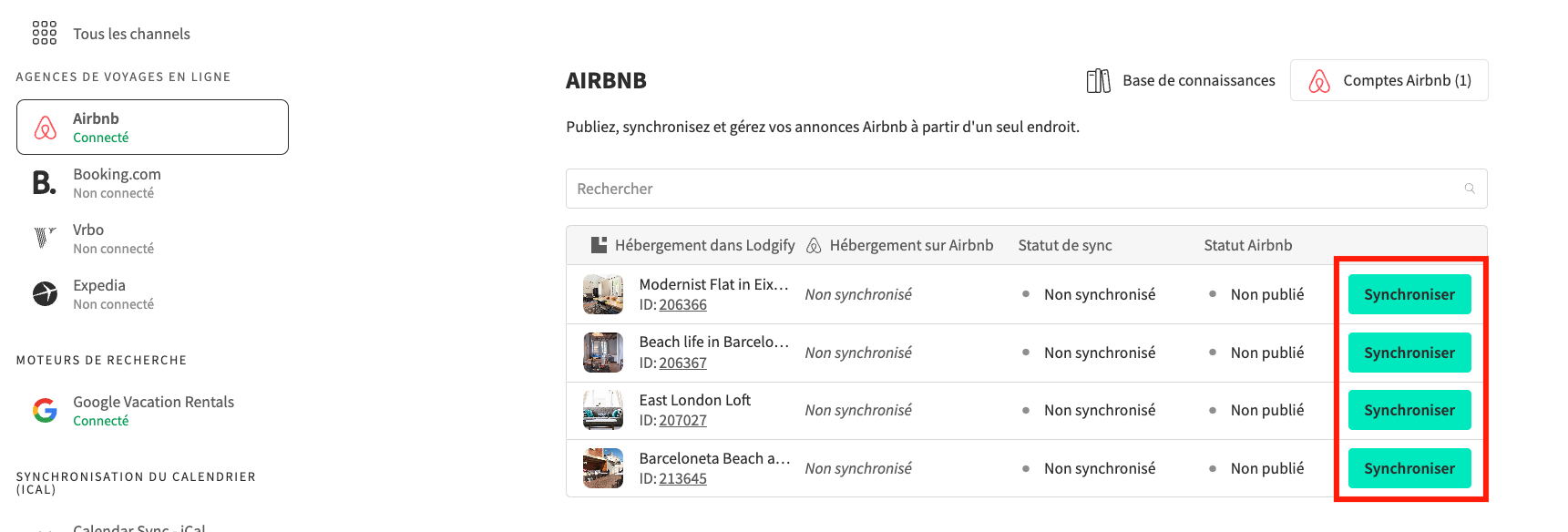Click the Vrbo logo icon
1568x532 pixels.
coord(45,238)
